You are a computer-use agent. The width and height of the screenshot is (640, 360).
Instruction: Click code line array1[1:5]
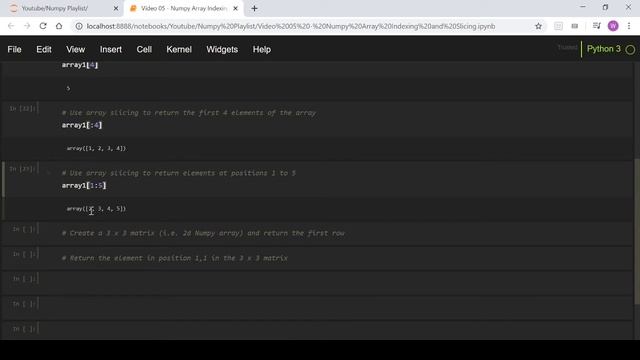click(84, 186)
